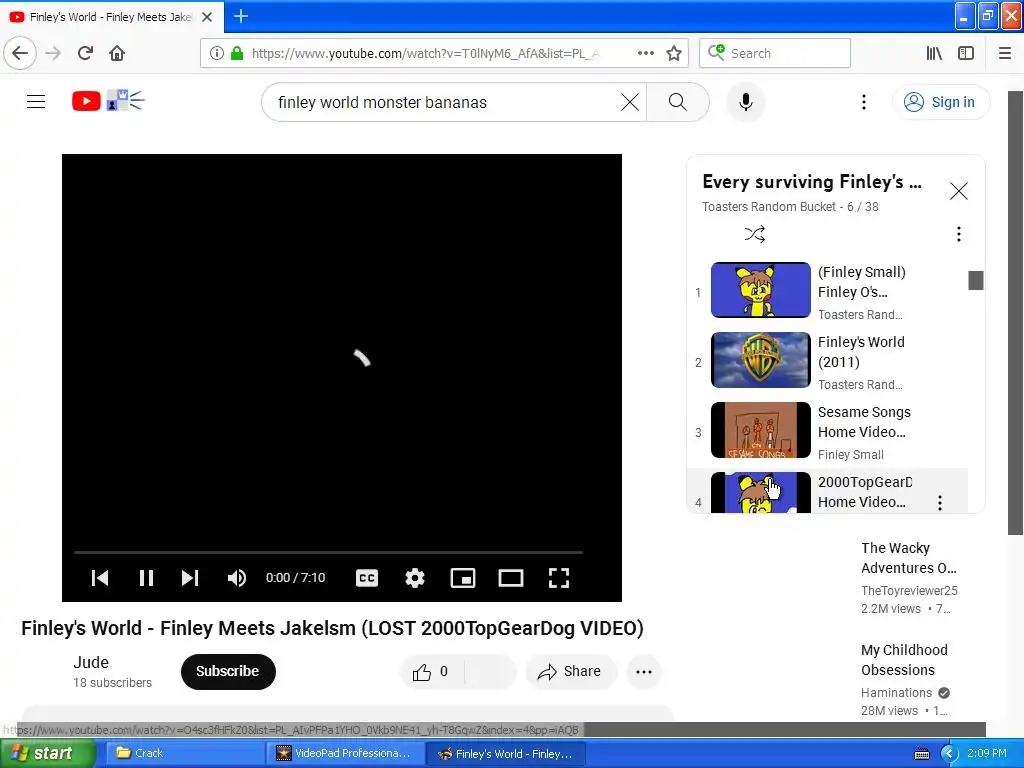Open the Firefox hamburger menu
Viewport: 1024px width, 768px height.
[x=1005, y=53]
